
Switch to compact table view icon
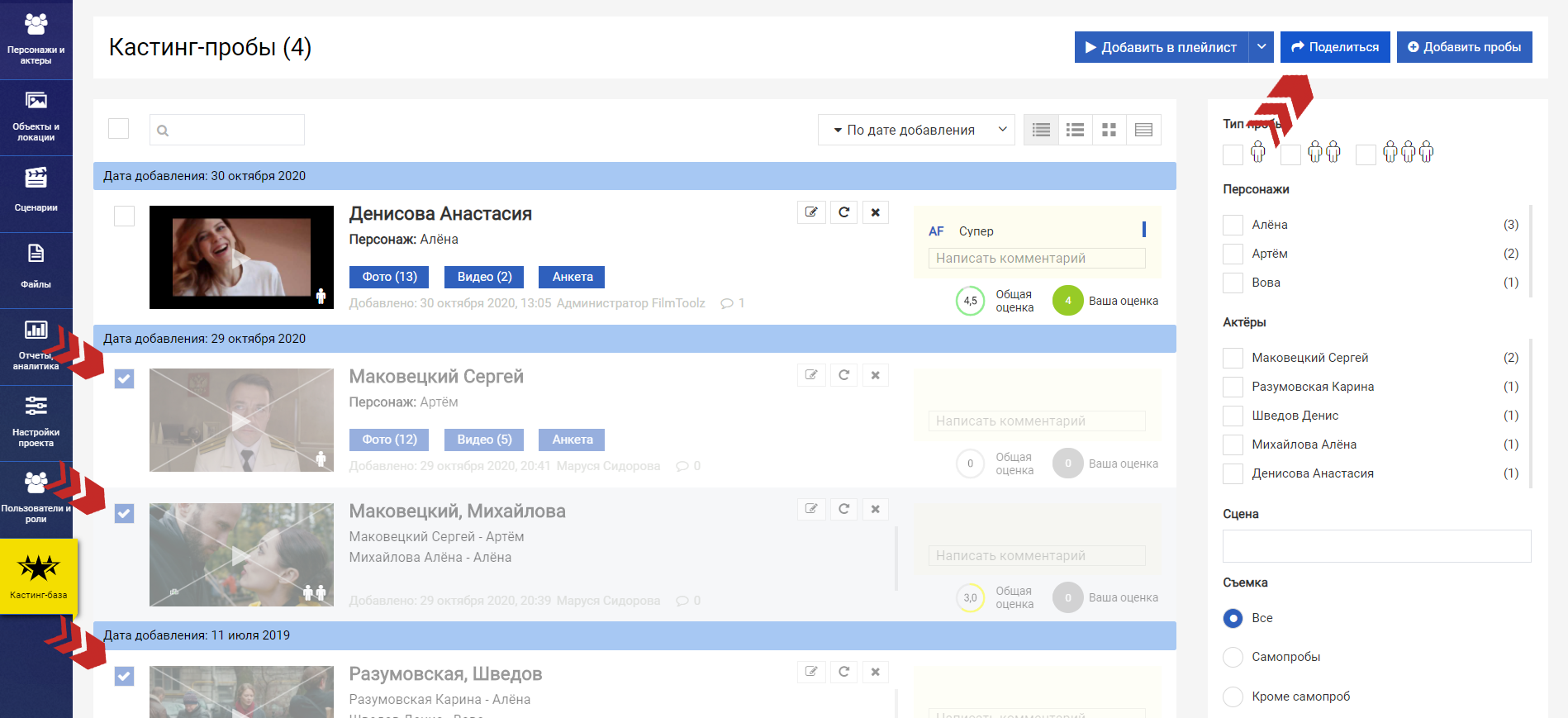(1143, 130)
